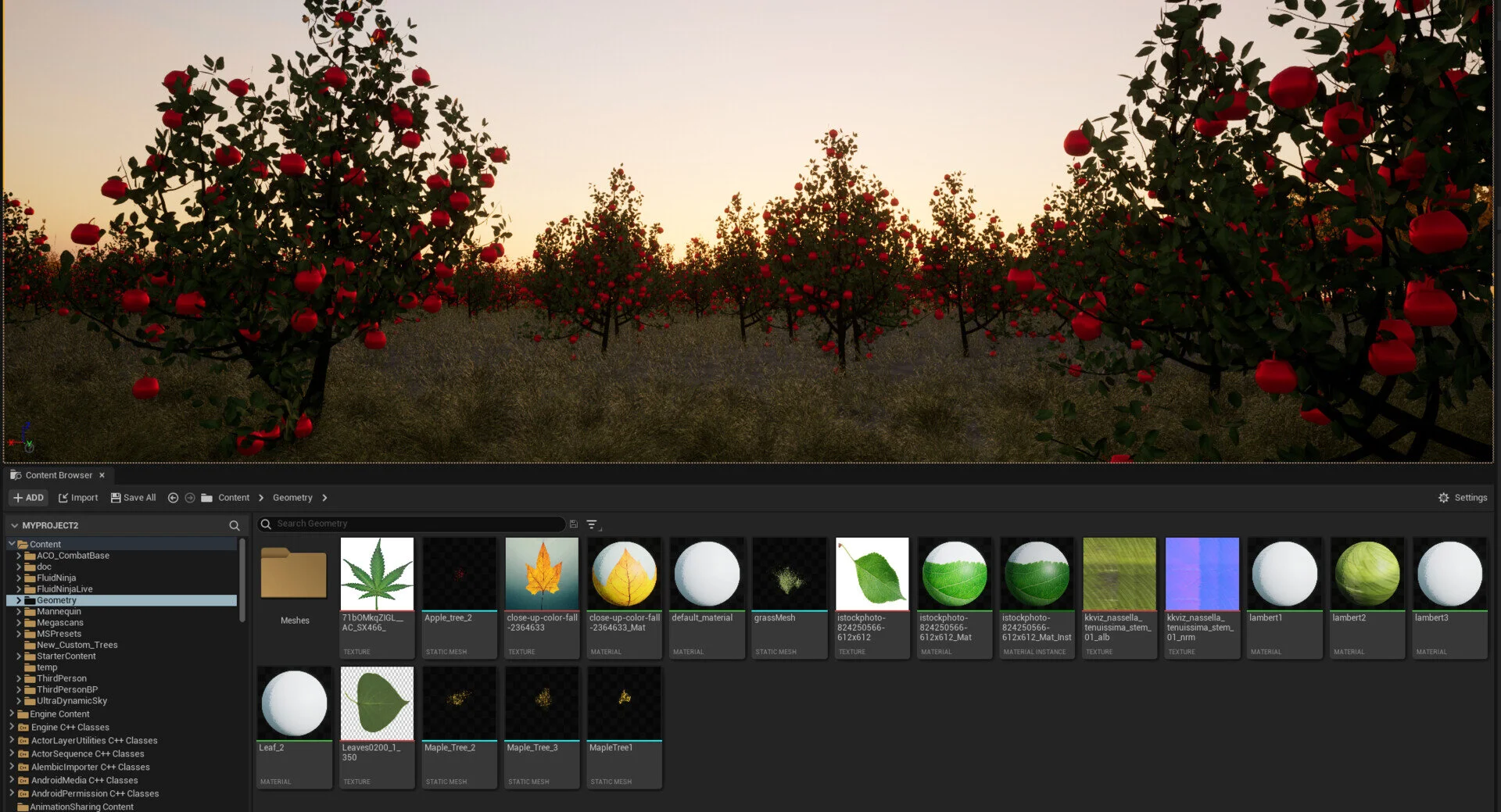Click the Import button
1501x812 pixels.
[x=78, y=498]
